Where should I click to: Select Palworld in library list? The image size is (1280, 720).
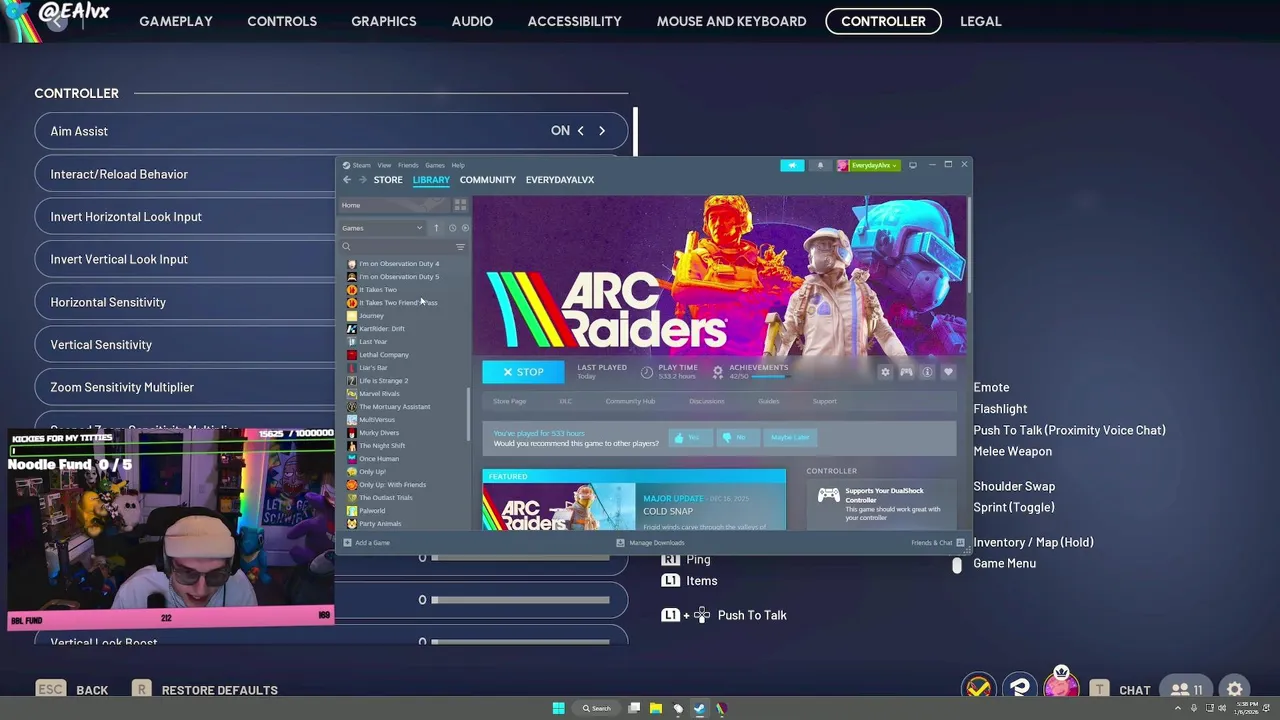[x=372, y=511]
